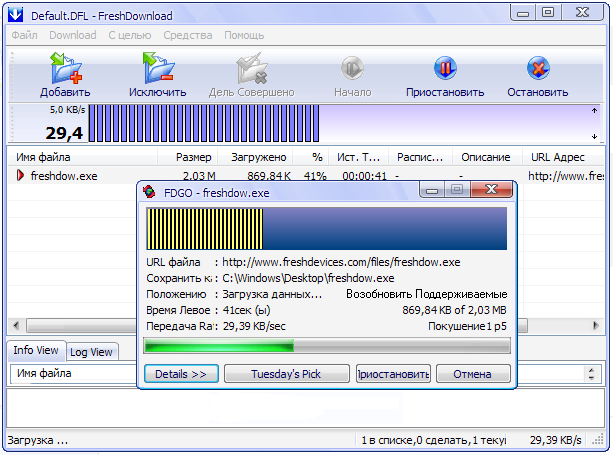Click the Tuesday's Pick button
Viewport: 613px width, 455px height.
[286, 374]
